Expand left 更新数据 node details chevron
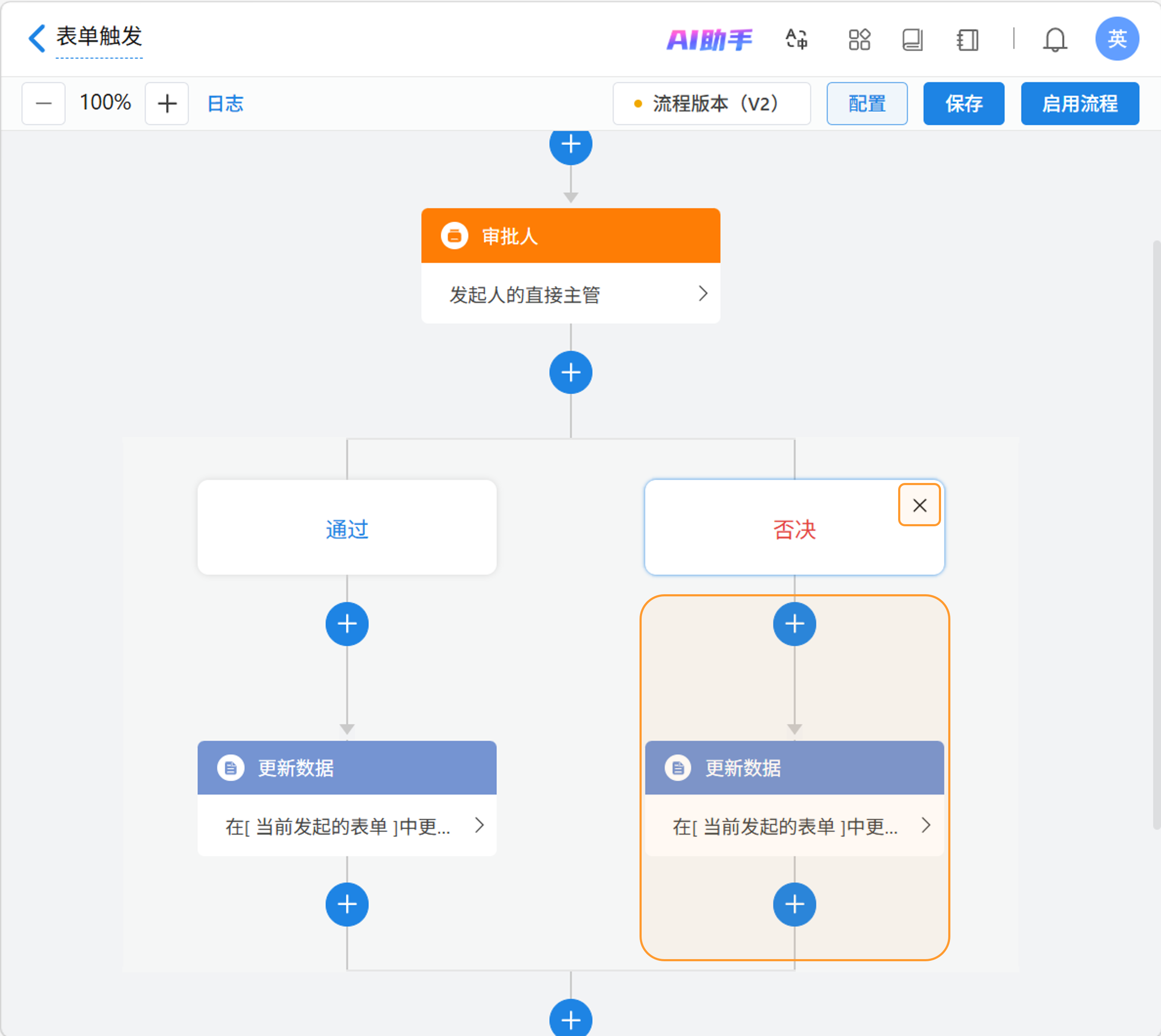This screenshot has width=1161, height=1036. coord(479,825)
